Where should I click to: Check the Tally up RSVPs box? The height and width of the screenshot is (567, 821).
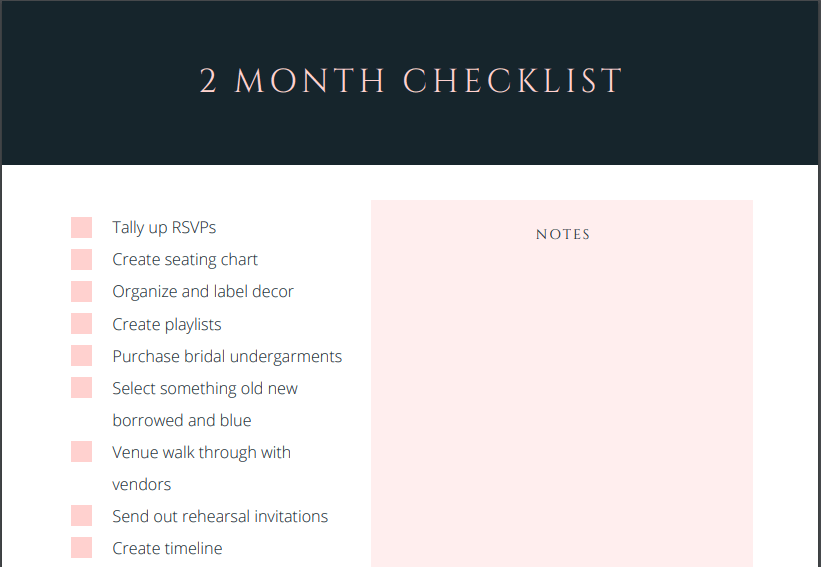81,228
